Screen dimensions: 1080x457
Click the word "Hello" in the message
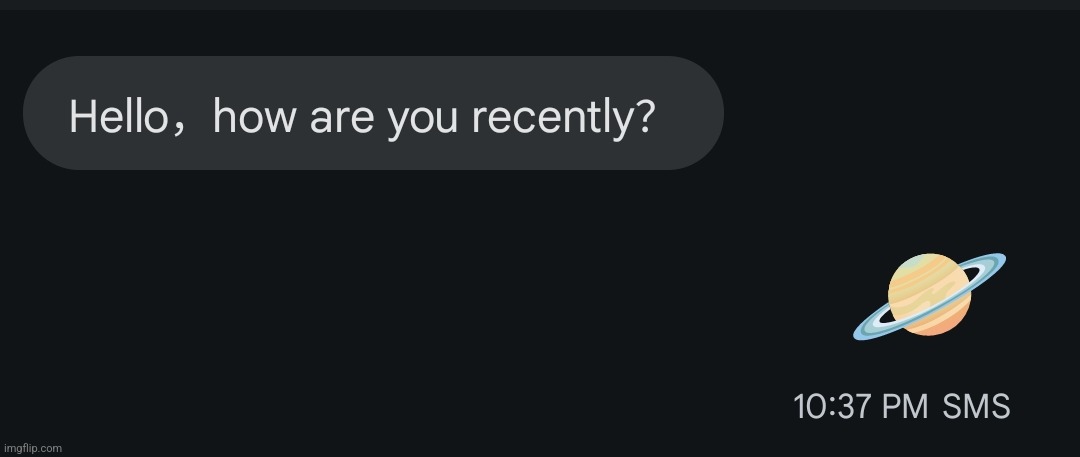[116, 116]
